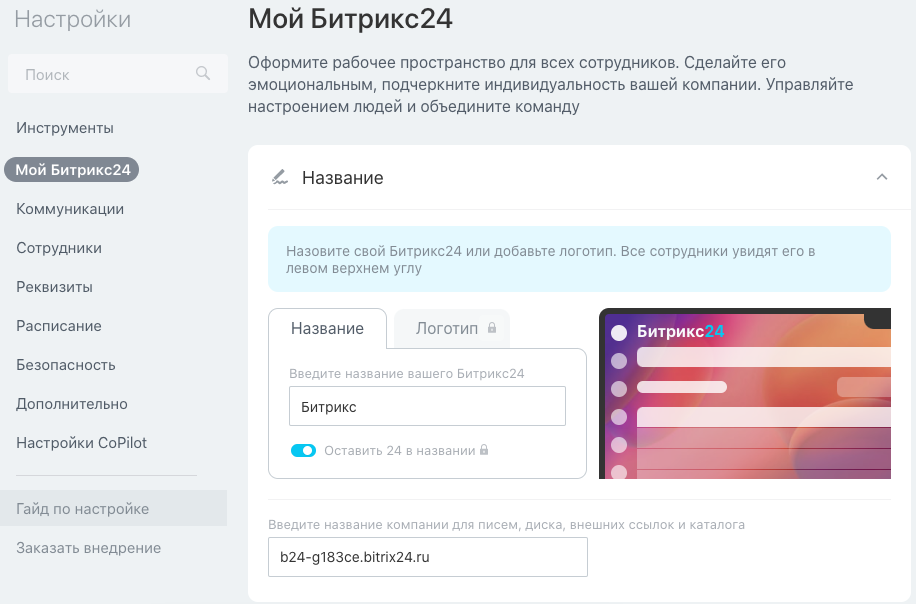Open the Логотип tab

click(452, 328)
